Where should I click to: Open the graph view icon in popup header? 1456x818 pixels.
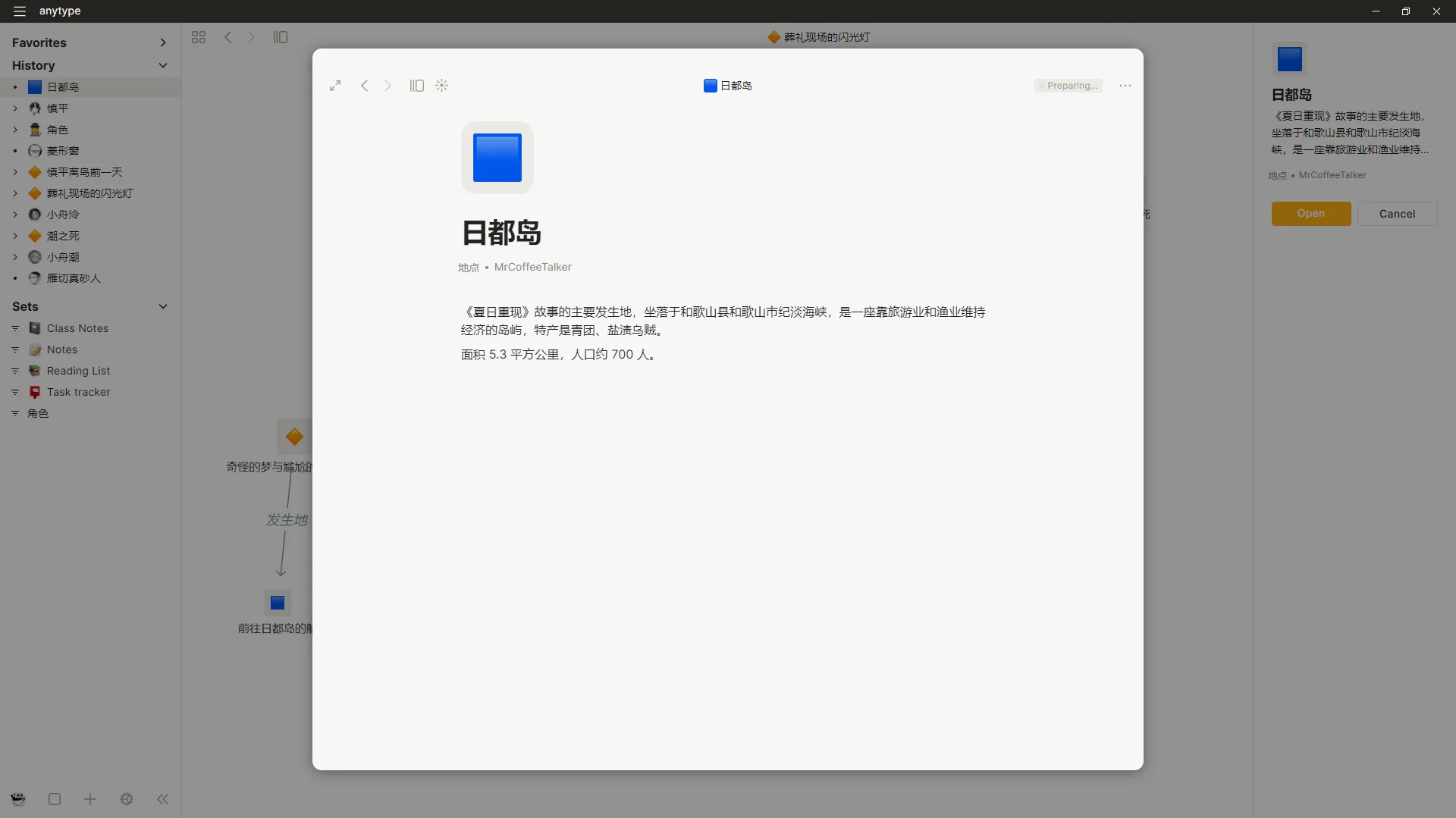[x=442, y=86]
